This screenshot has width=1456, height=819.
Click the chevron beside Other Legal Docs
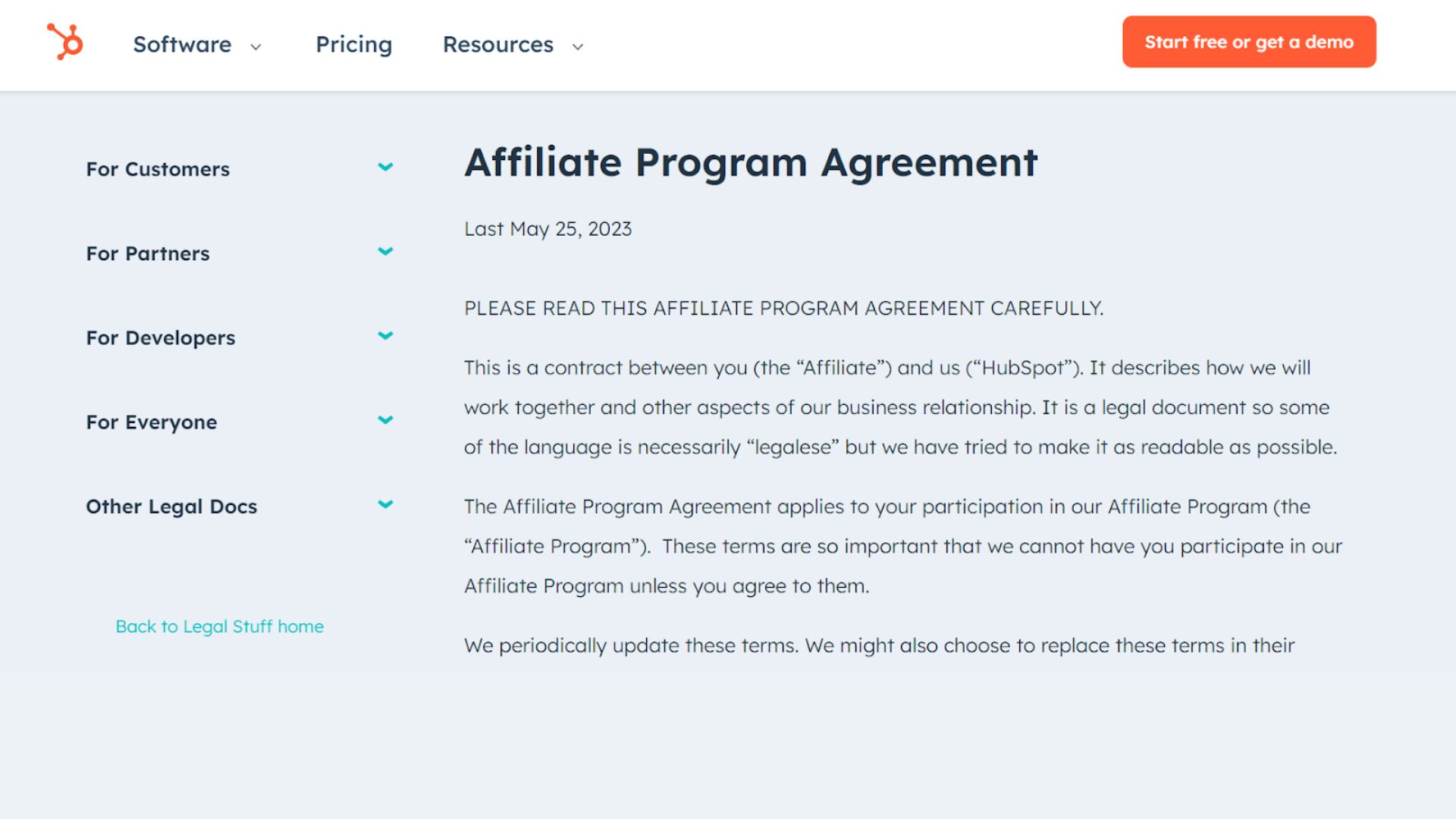(x=386, y=504)
